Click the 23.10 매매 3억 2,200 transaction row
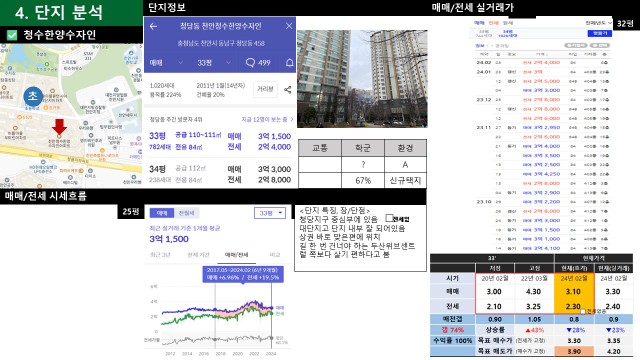640x360 pixels. pyautogui.click(x=542, y=202)
